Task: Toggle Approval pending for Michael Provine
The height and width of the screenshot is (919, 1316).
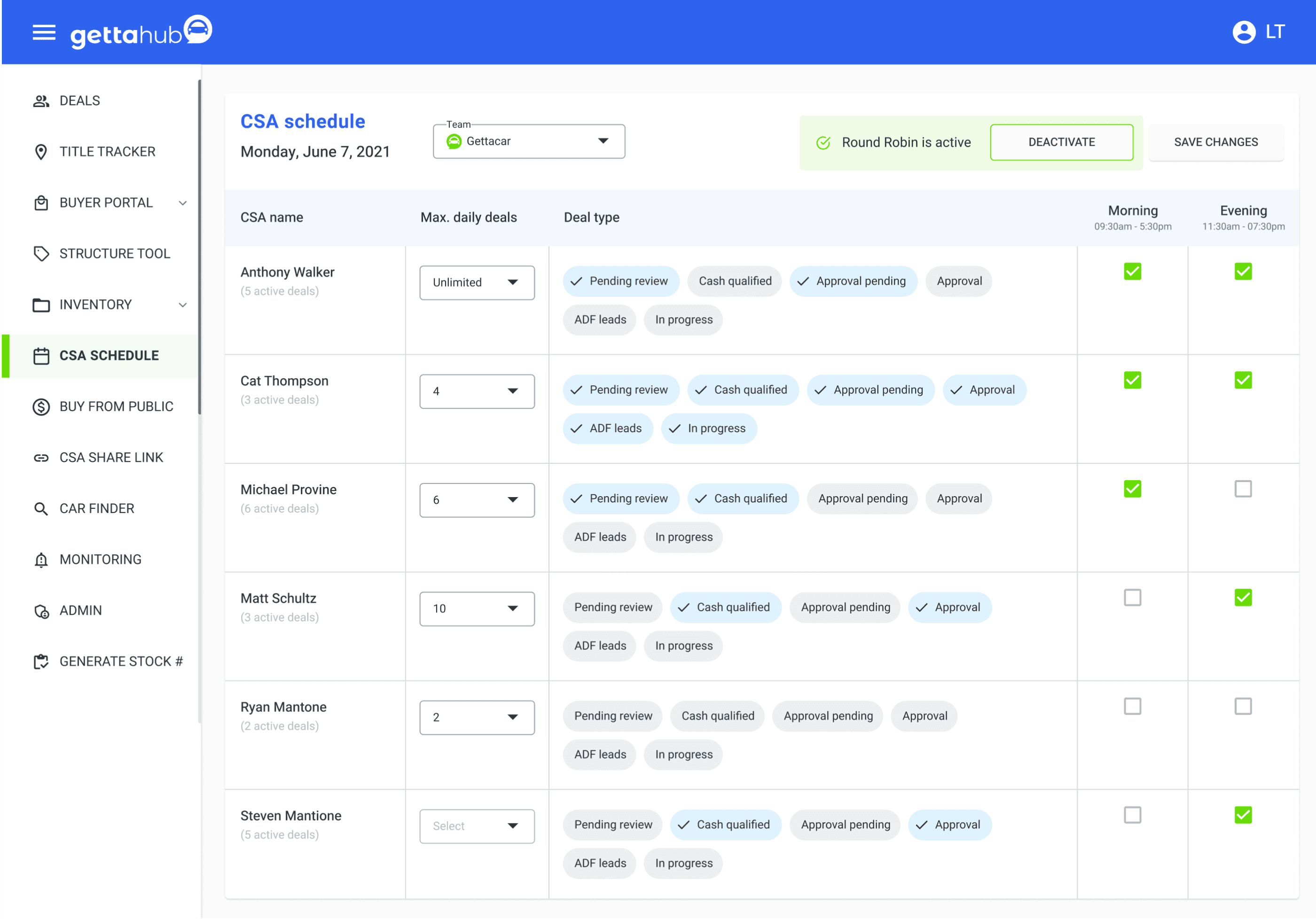Action: tap(862, 498)
